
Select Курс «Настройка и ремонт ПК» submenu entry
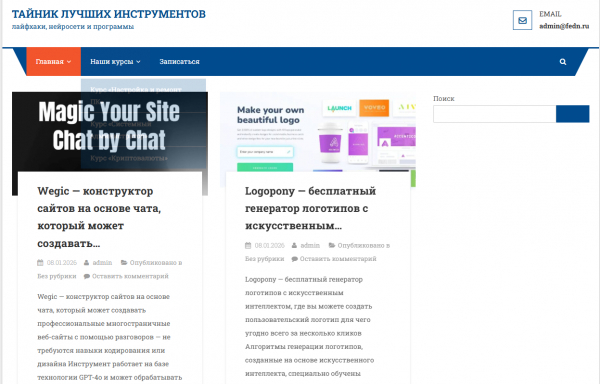[x=143, y=95]
